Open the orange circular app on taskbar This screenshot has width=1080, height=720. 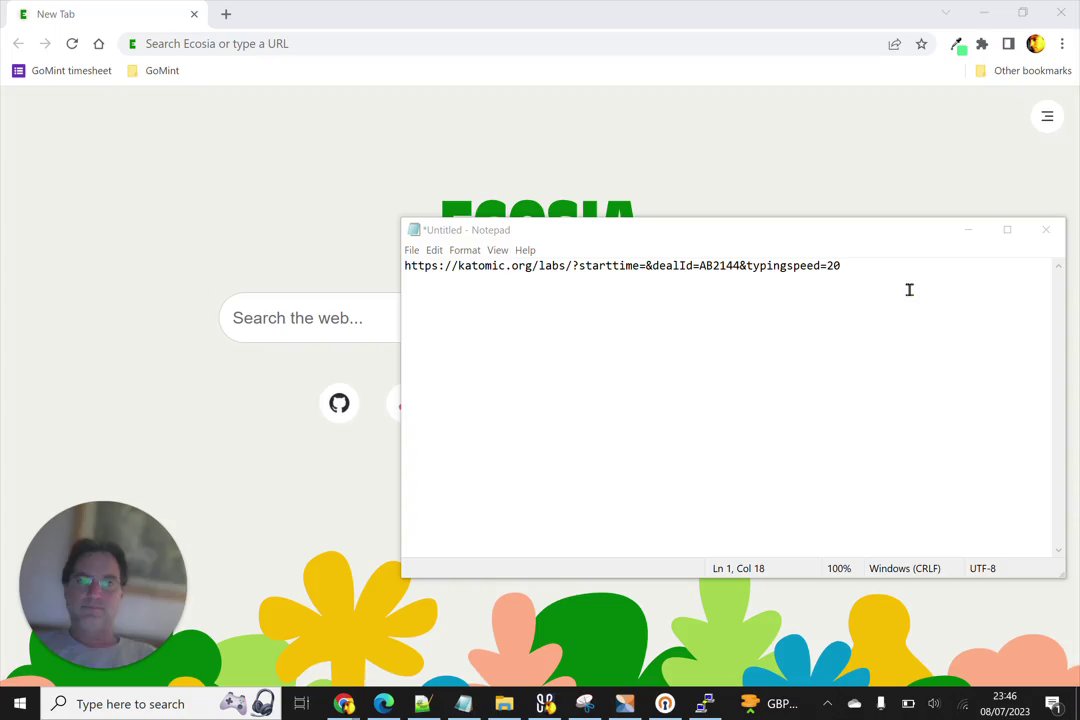(665, 703)
